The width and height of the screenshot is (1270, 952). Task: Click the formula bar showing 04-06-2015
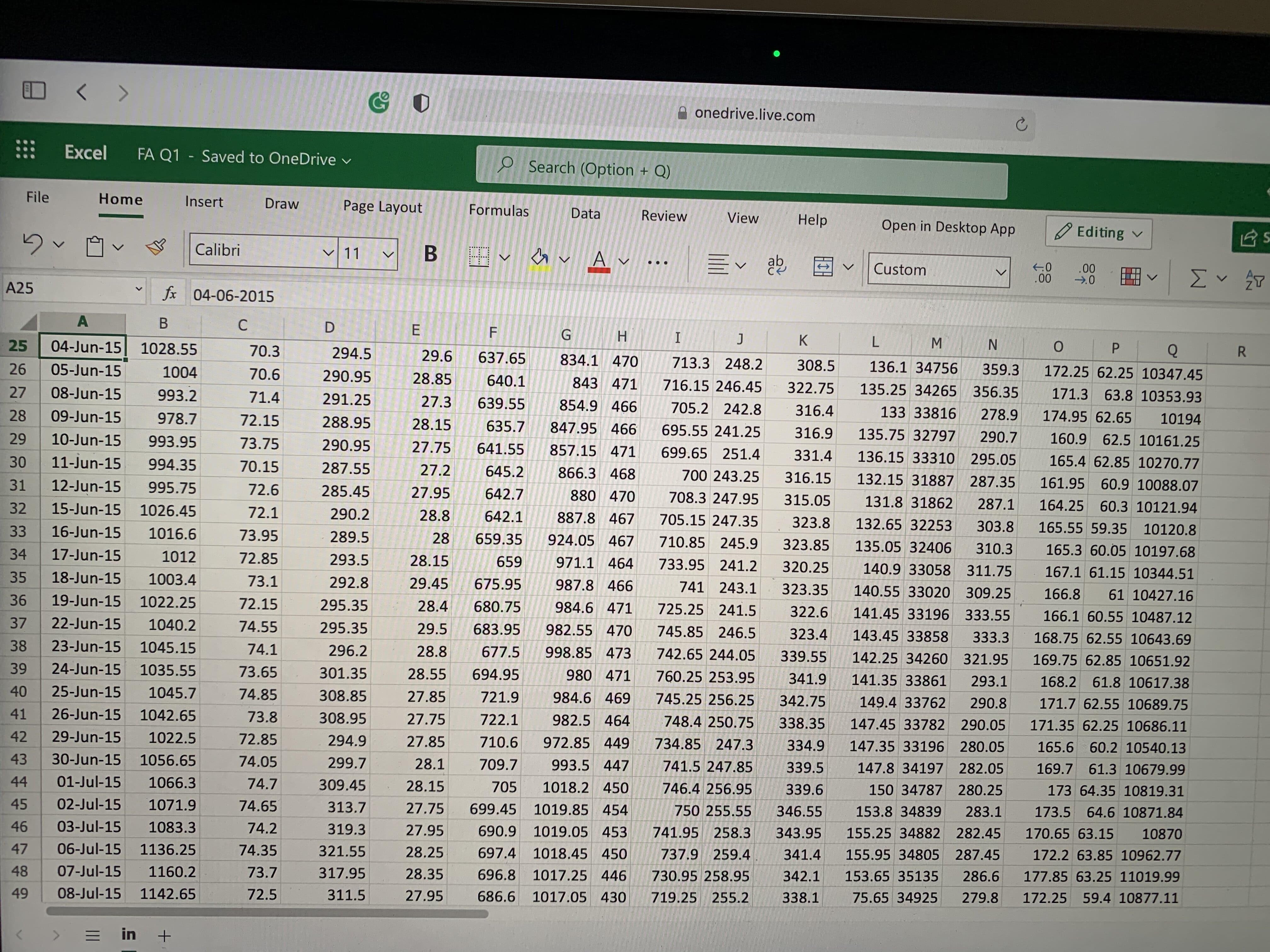[x=234, y=296]
